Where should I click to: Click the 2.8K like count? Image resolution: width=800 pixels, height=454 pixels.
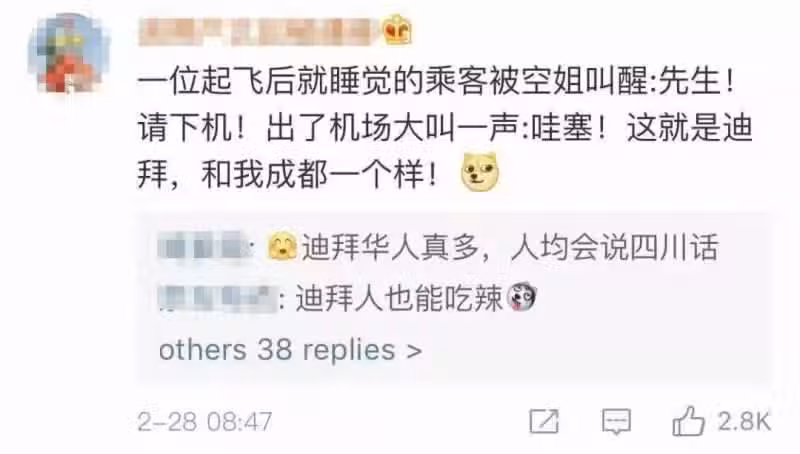744,421
